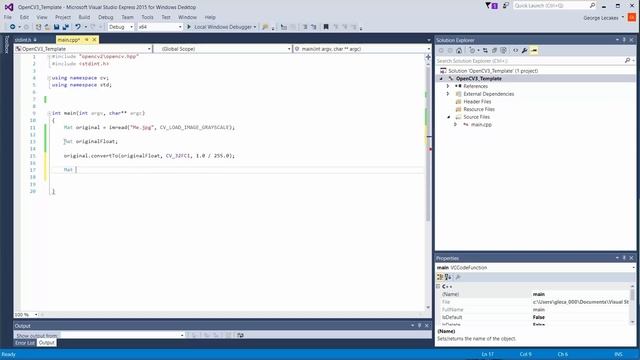Click Solution Explorer Sync with Active Document icon
The height and width of the screenshot is (360, 640).
pos(485,51)
